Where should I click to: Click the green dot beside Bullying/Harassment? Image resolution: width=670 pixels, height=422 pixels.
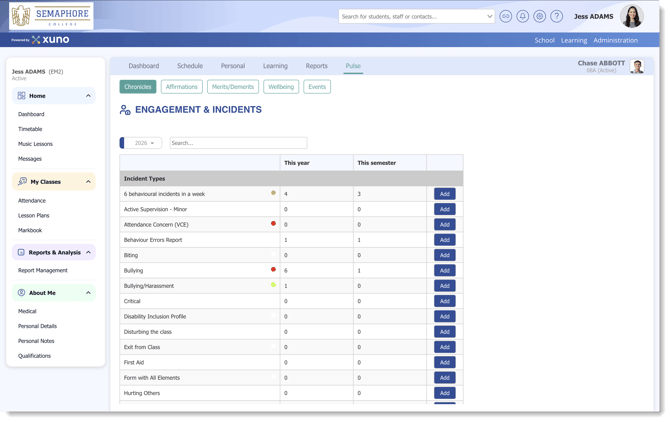273,285
